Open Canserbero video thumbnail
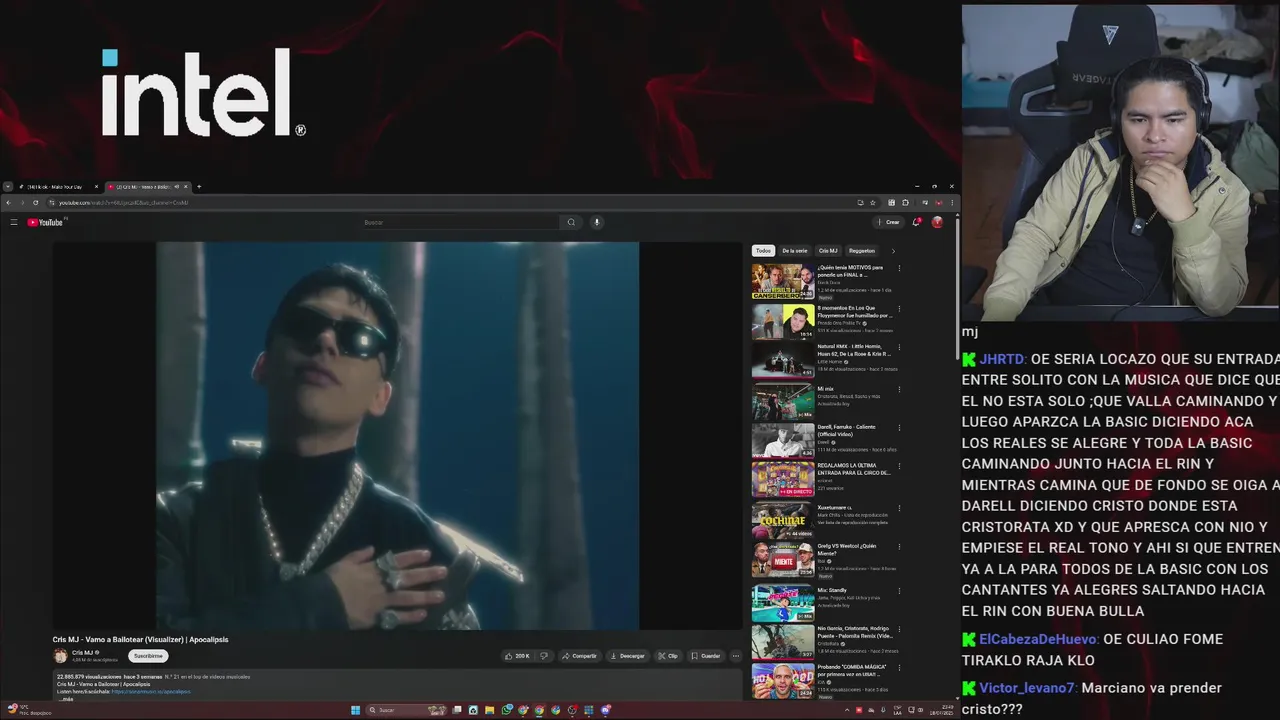 pyautogui.click(x=783, y=282)
